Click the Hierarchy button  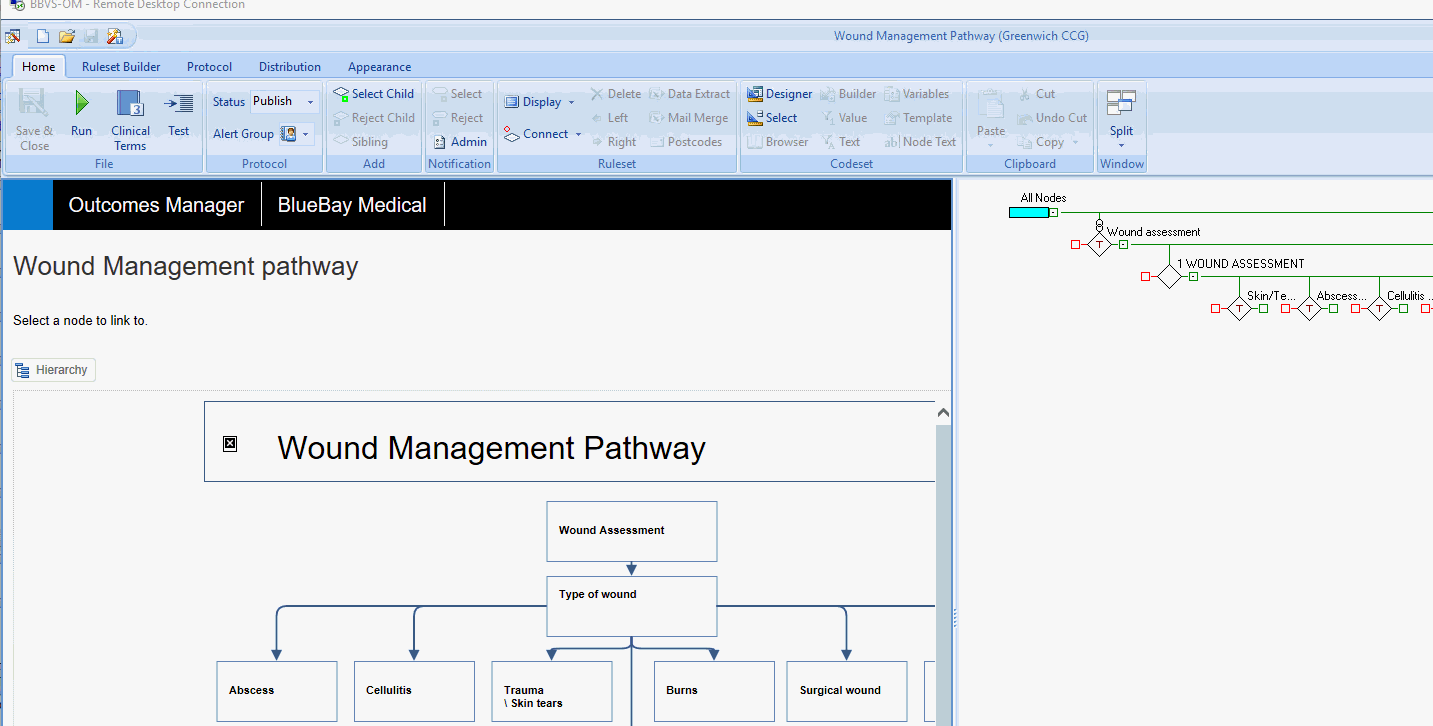click(53, 370)
